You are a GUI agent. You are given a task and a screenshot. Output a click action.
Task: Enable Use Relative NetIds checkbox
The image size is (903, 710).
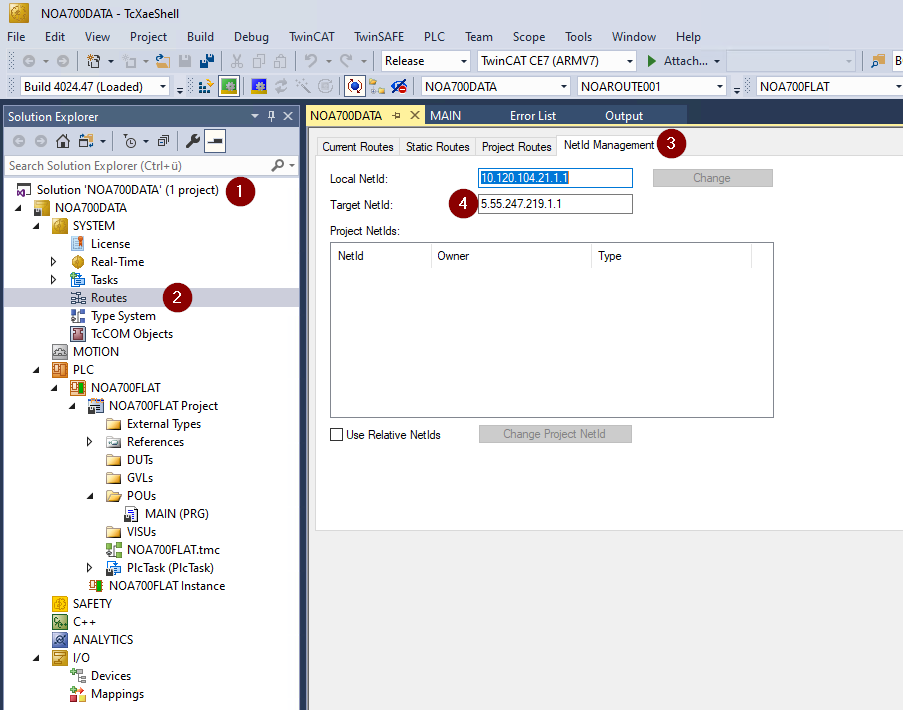[x=337, y=435]
